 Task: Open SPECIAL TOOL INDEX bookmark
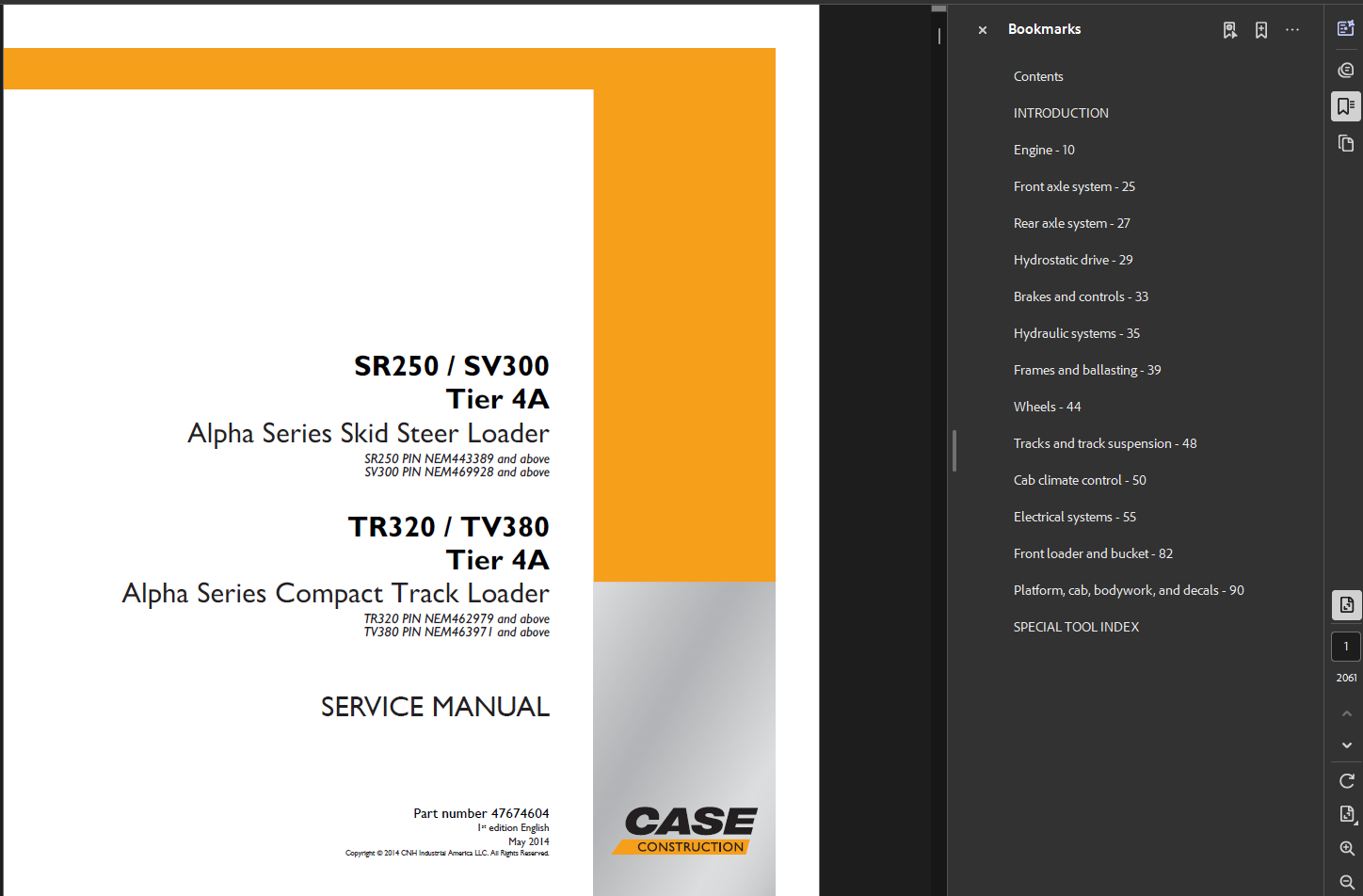click(1076, 628)
